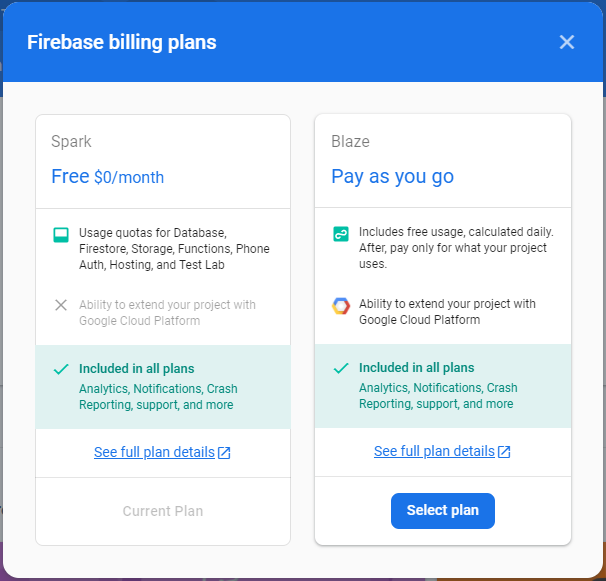The width and height of the screenshot is (606, 581).
Task: Click the Spark usage quotas database icon
Action: click(x=61, y=235)
